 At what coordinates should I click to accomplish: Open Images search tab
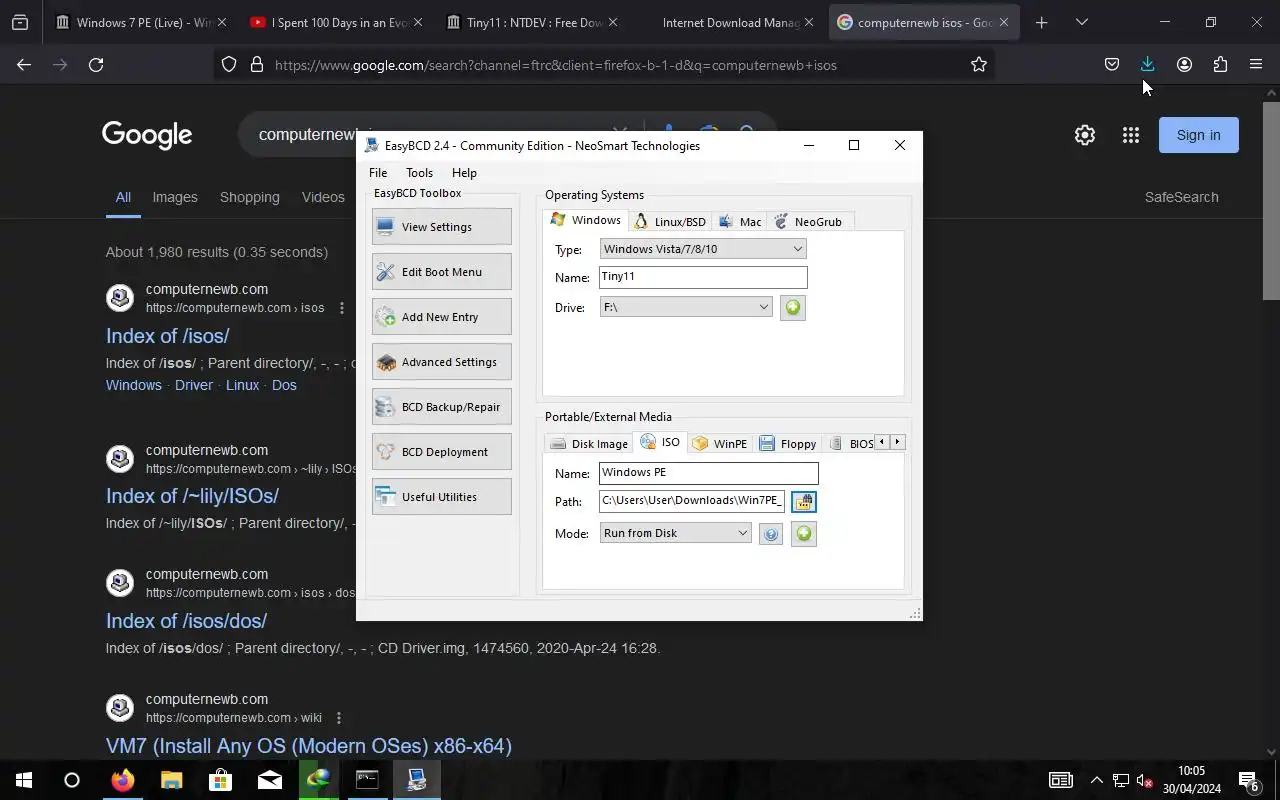[175, 197]
